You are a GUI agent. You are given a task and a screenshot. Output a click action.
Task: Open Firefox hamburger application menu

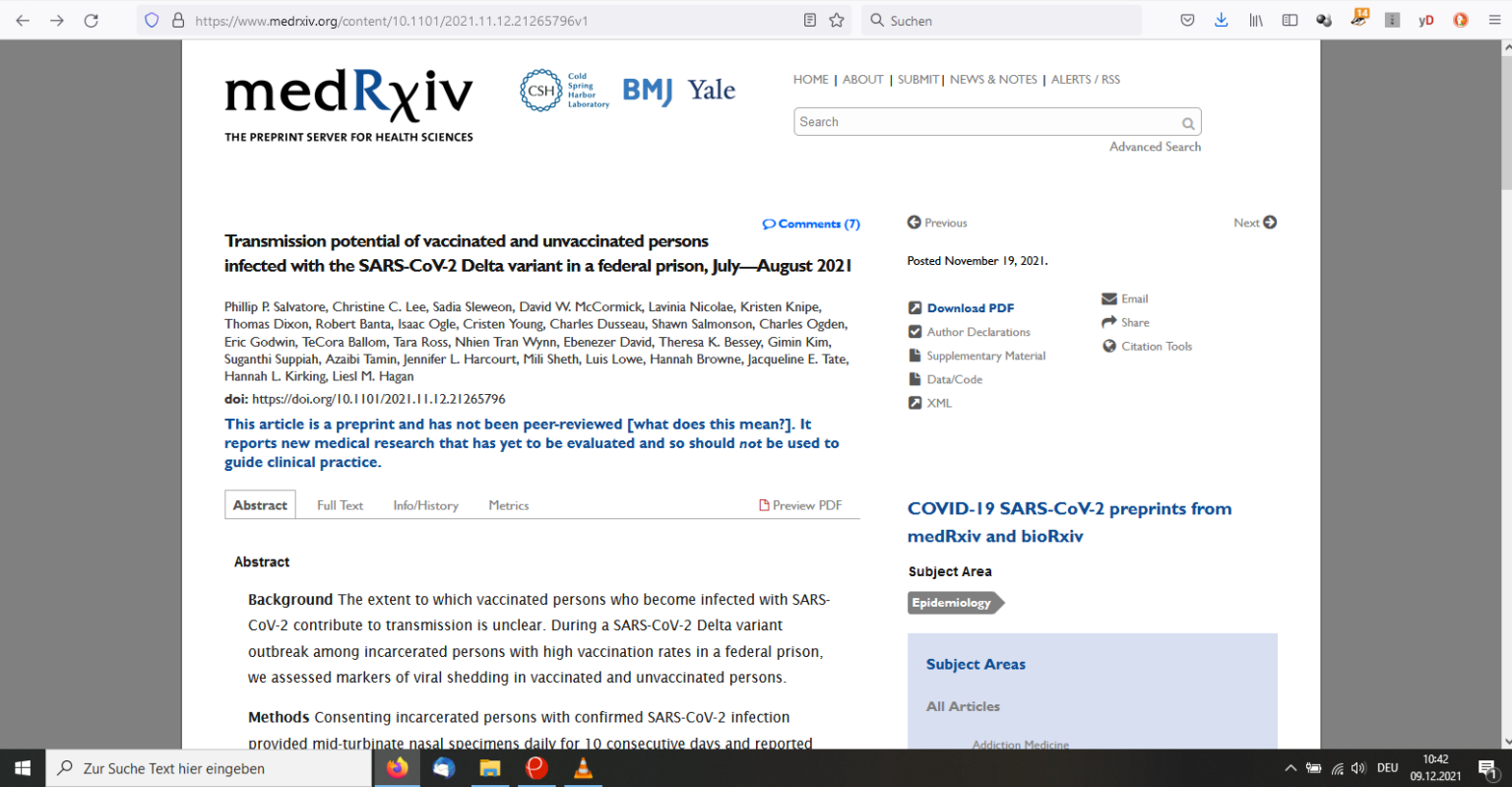pos(1494,20)
